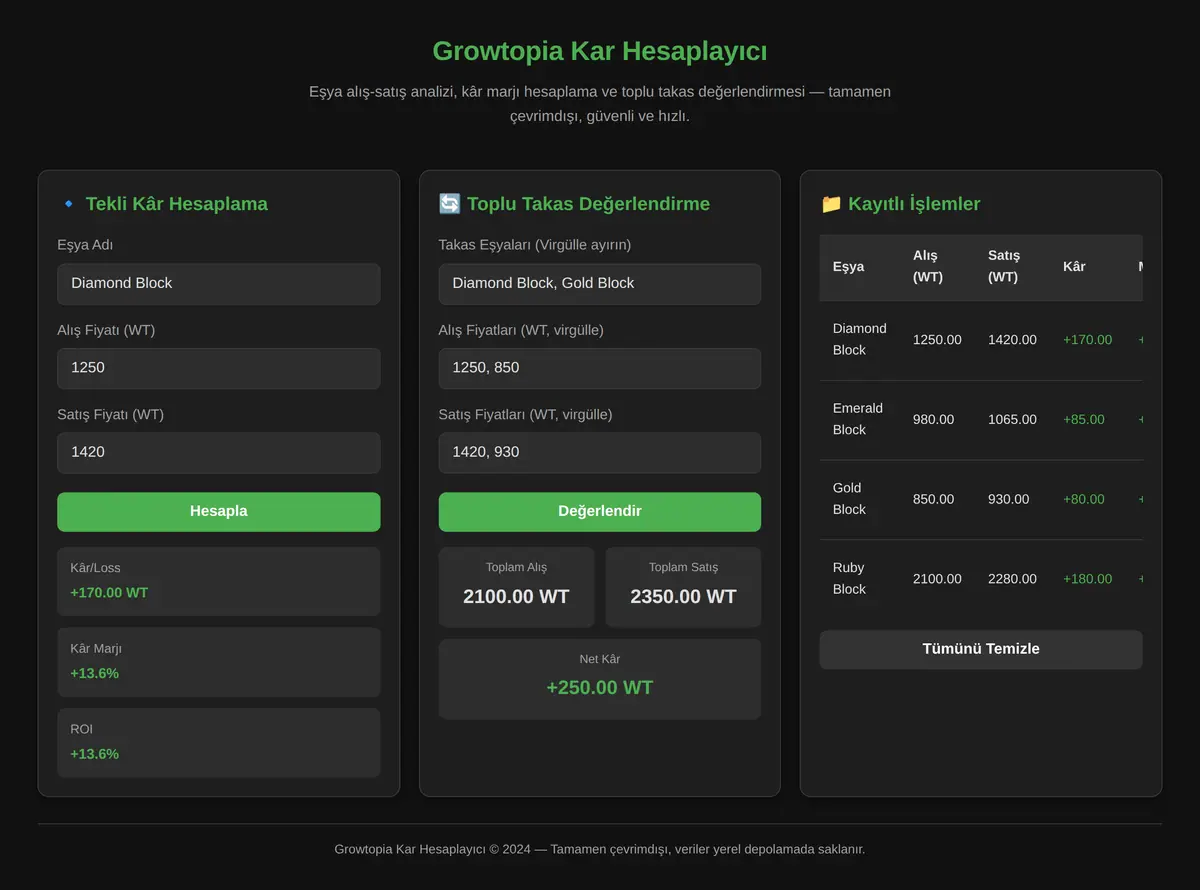Click the Toplam Alış 2100.00 WT card
Screen dimensions: 1200x890
[x=516, y=587]
